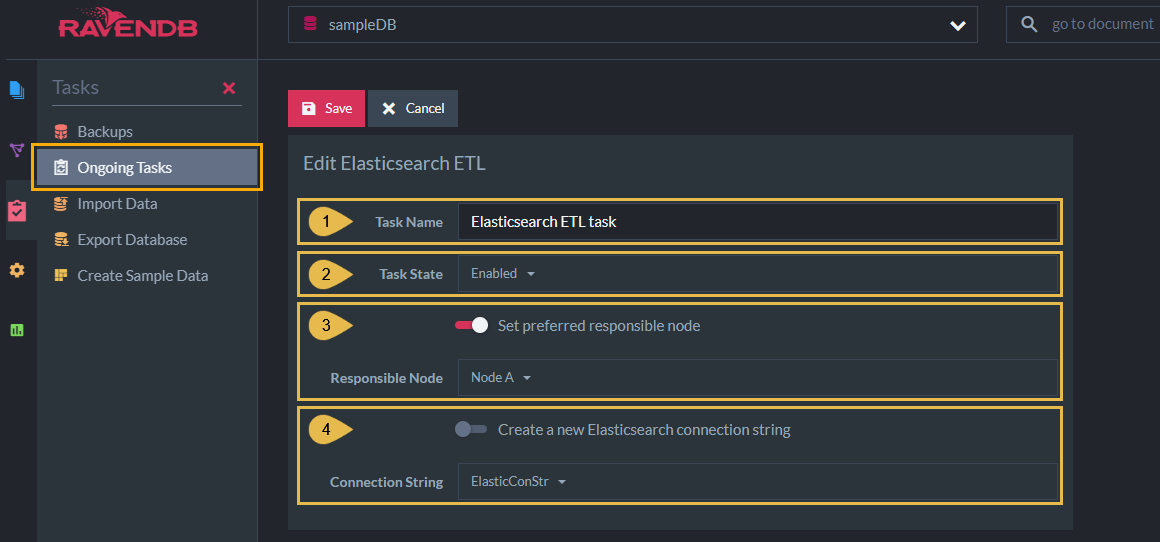Click the Task Name label
The width and height of the screenshot is (1160, 542).
click(409, 222)
